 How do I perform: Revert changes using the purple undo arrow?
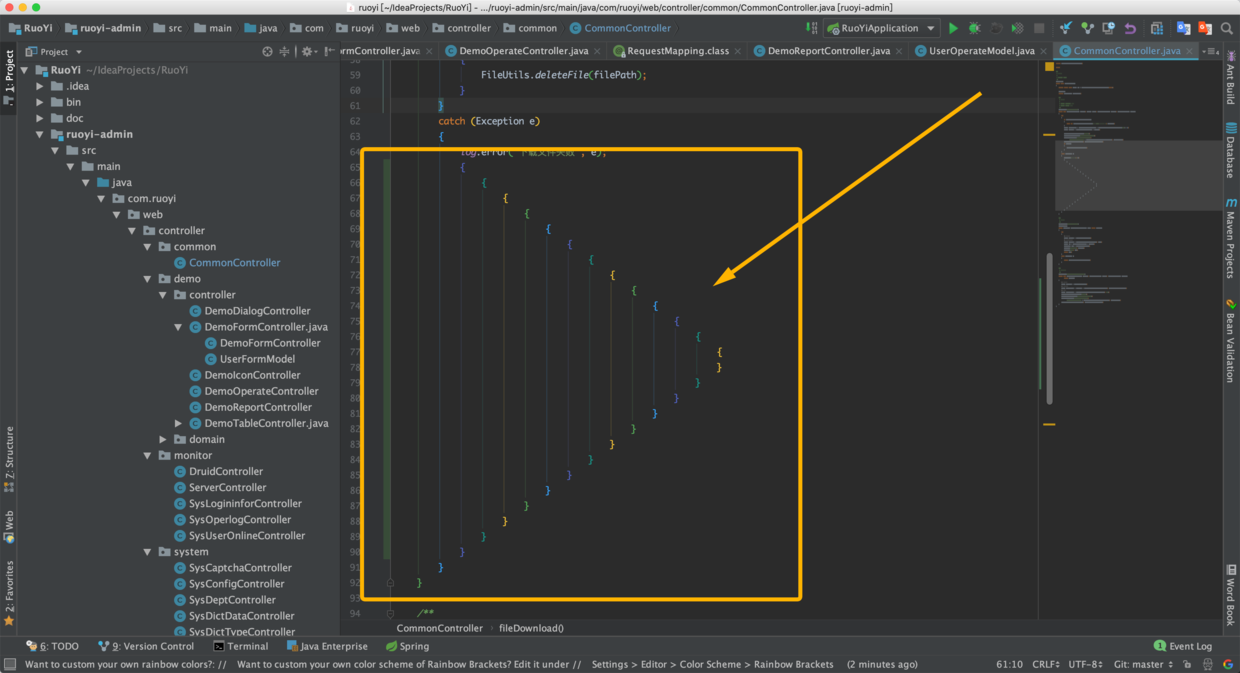click(1130, 28)
